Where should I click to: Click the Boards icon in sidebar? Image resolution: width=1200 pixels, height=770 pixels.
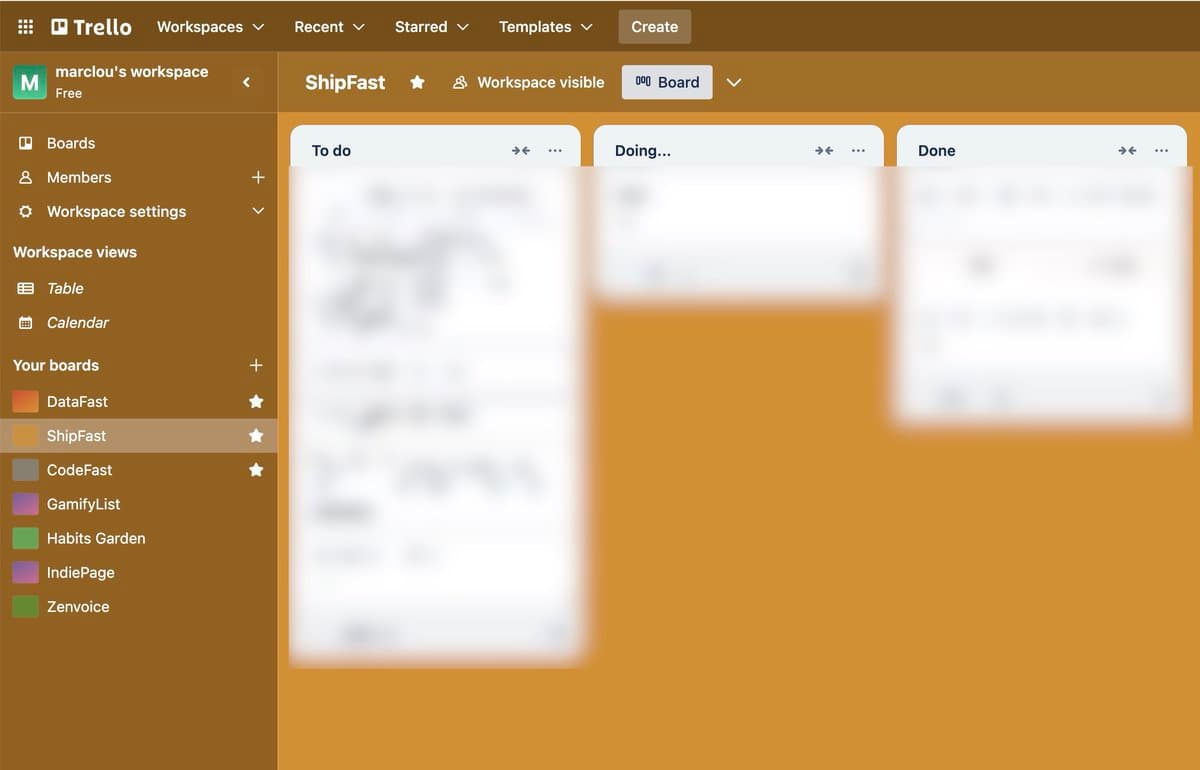point(26,143)
